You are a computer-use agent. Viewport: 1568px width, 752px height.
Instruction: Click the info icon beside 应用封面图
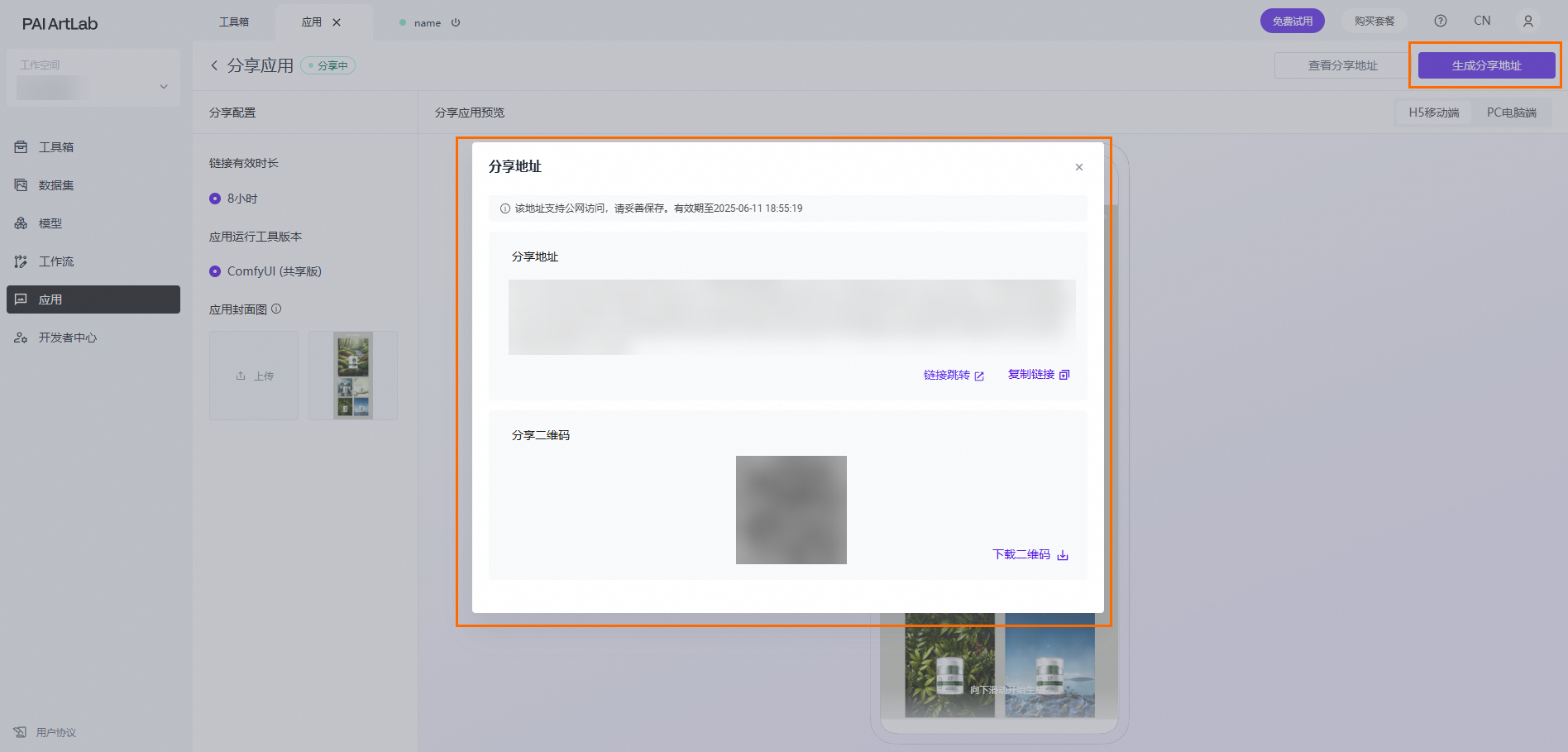pos(276,309)
